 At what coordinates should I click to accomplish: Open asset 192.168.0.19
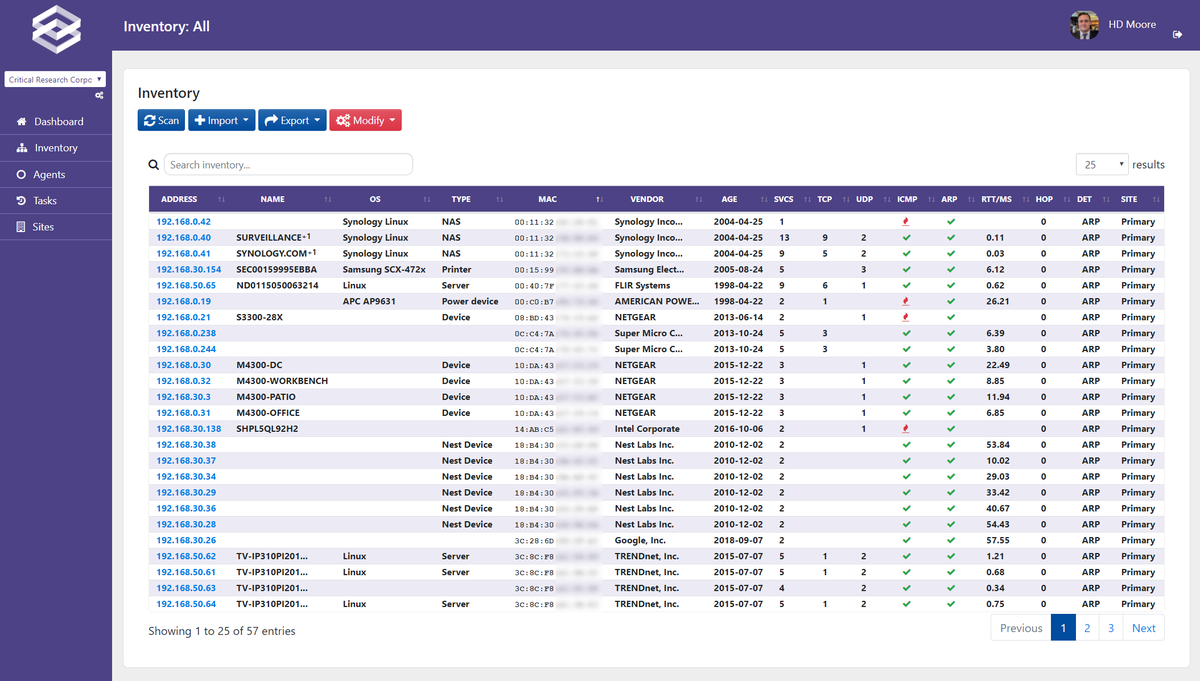point(184,302)
